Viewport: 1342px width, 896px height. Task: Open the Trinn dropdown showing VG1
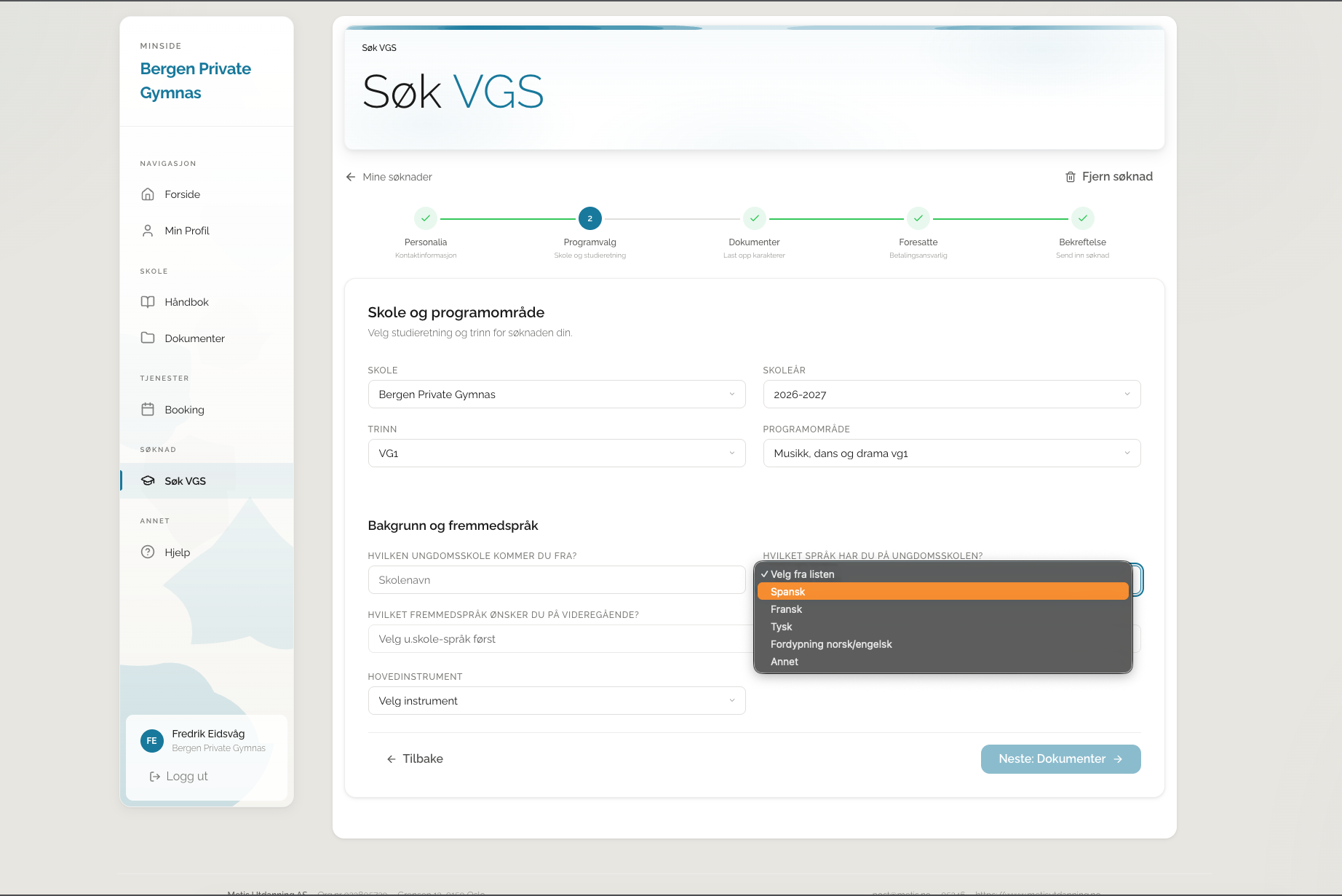pyautogui.click(x=557, y=453)
